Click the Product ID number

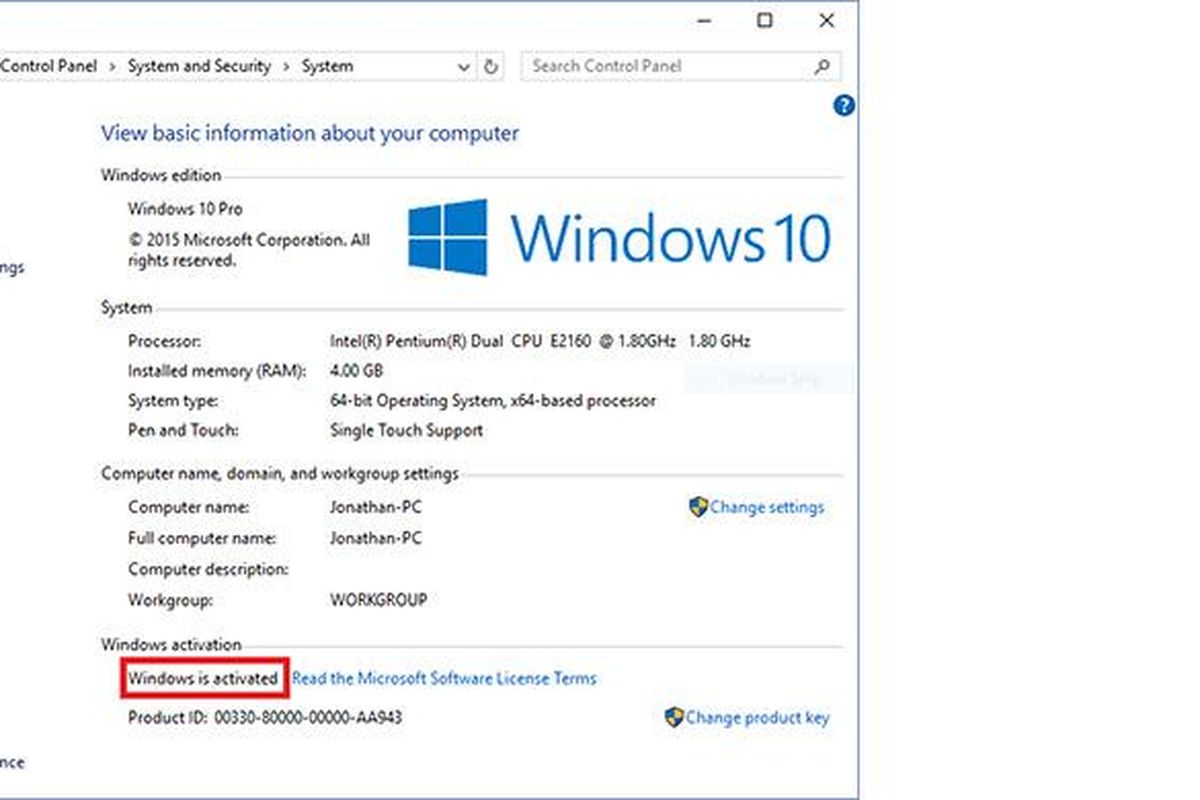[308, 717]
